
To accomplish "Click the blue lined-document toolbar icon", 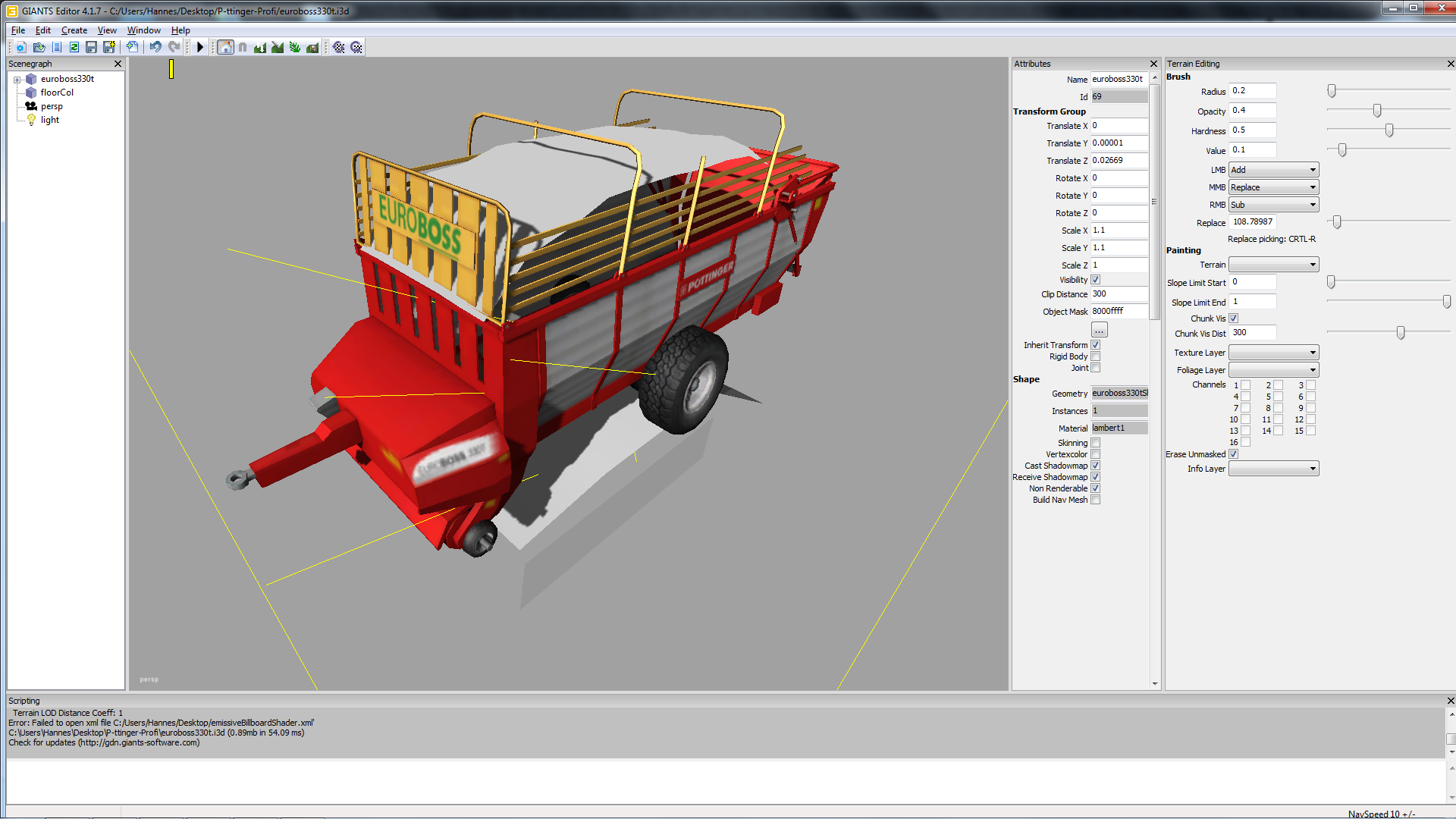I will click(57, 47).
